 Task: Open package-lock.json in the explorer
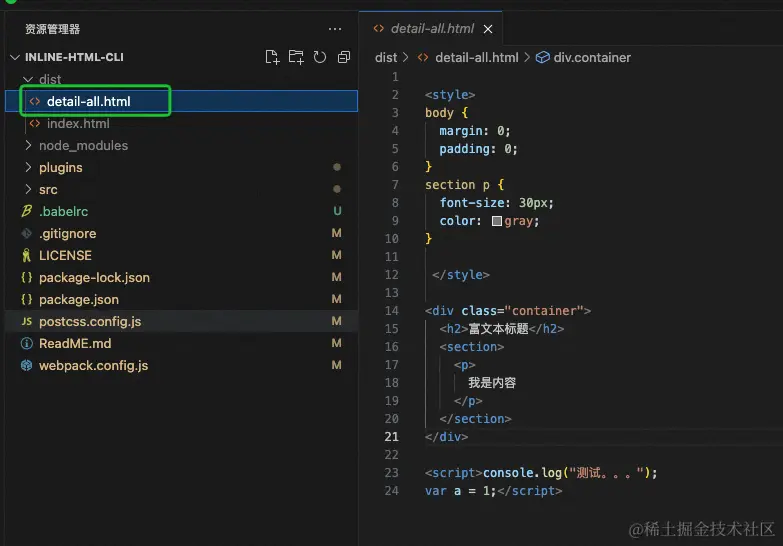click(181, 277)
